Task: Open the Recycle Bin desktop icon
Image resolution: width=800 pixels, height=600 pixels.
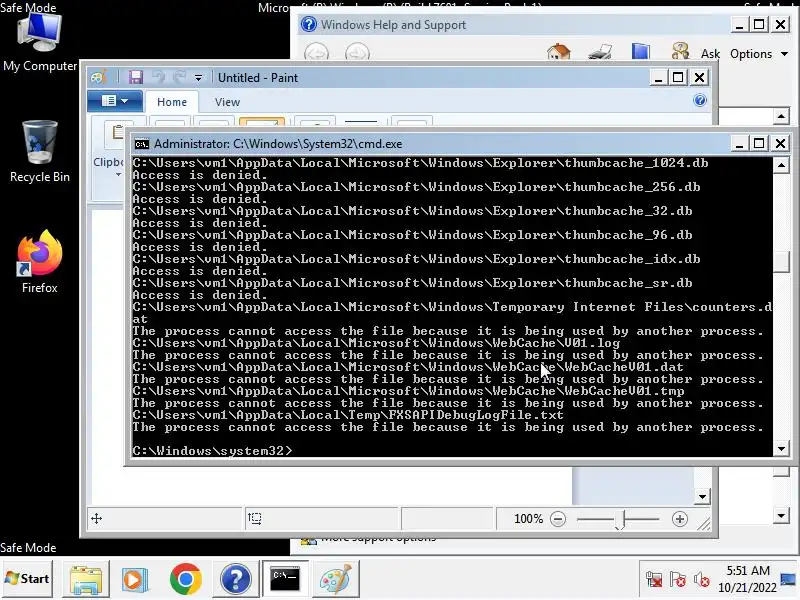Action: (x=39, y=152)
